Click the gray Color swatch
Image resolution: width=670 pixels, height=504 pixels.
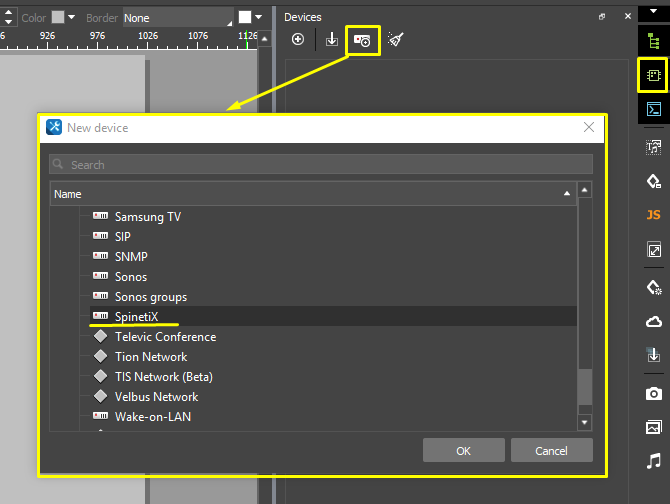coord(58,18)
